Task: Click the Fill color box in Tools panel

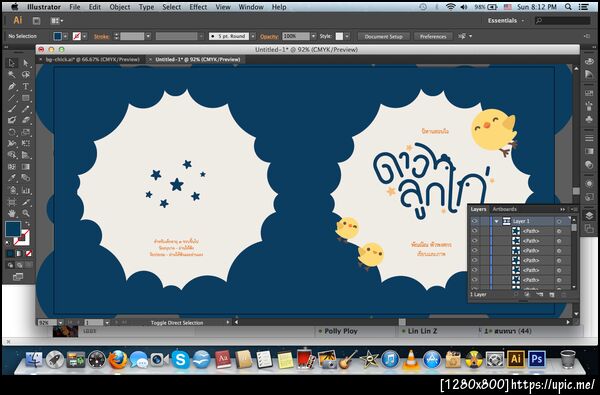Action: 13,229
